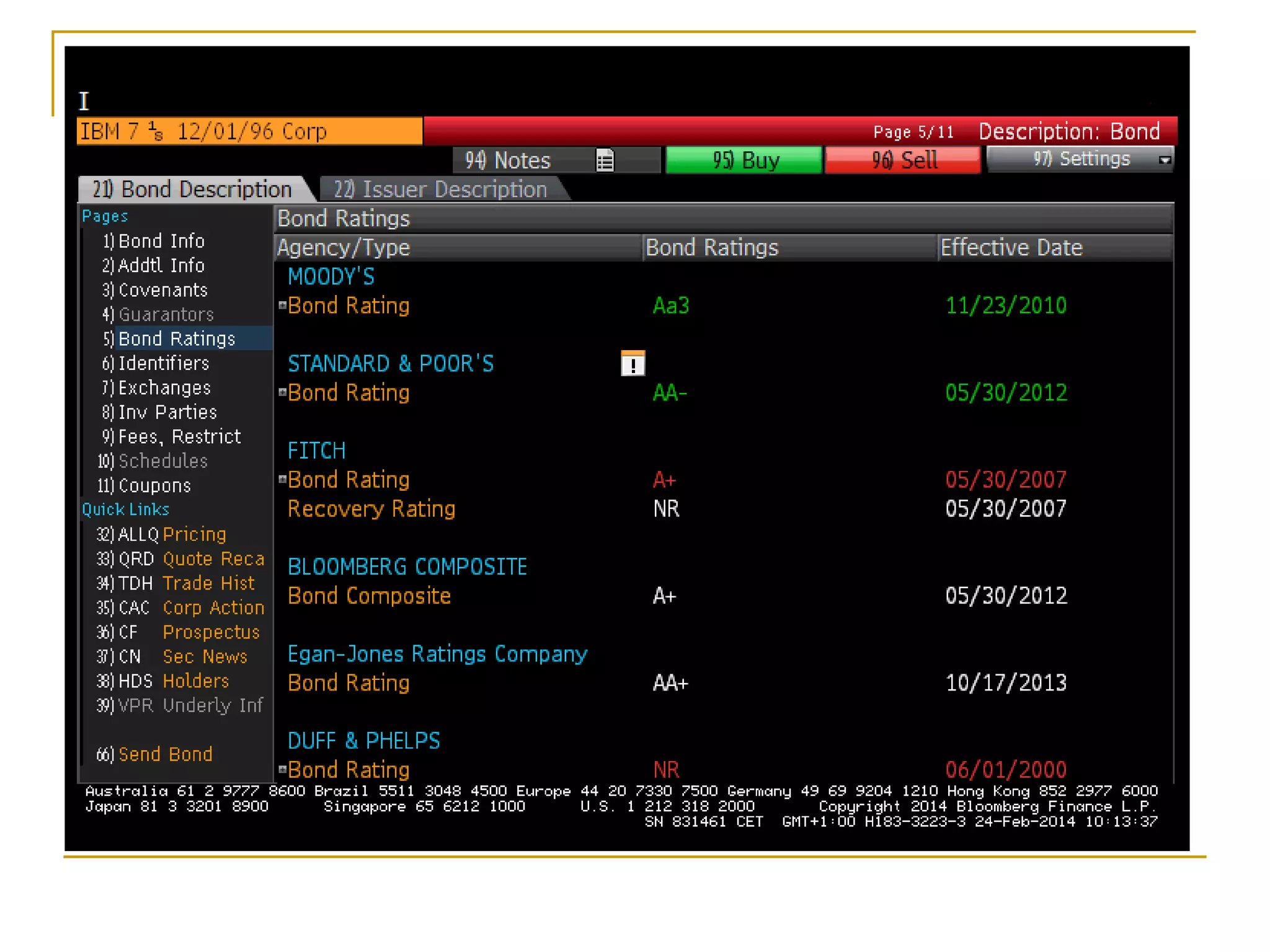Screen dimensions: 1270x952
Task: Open the Coupons page
Action: point(154,485)
